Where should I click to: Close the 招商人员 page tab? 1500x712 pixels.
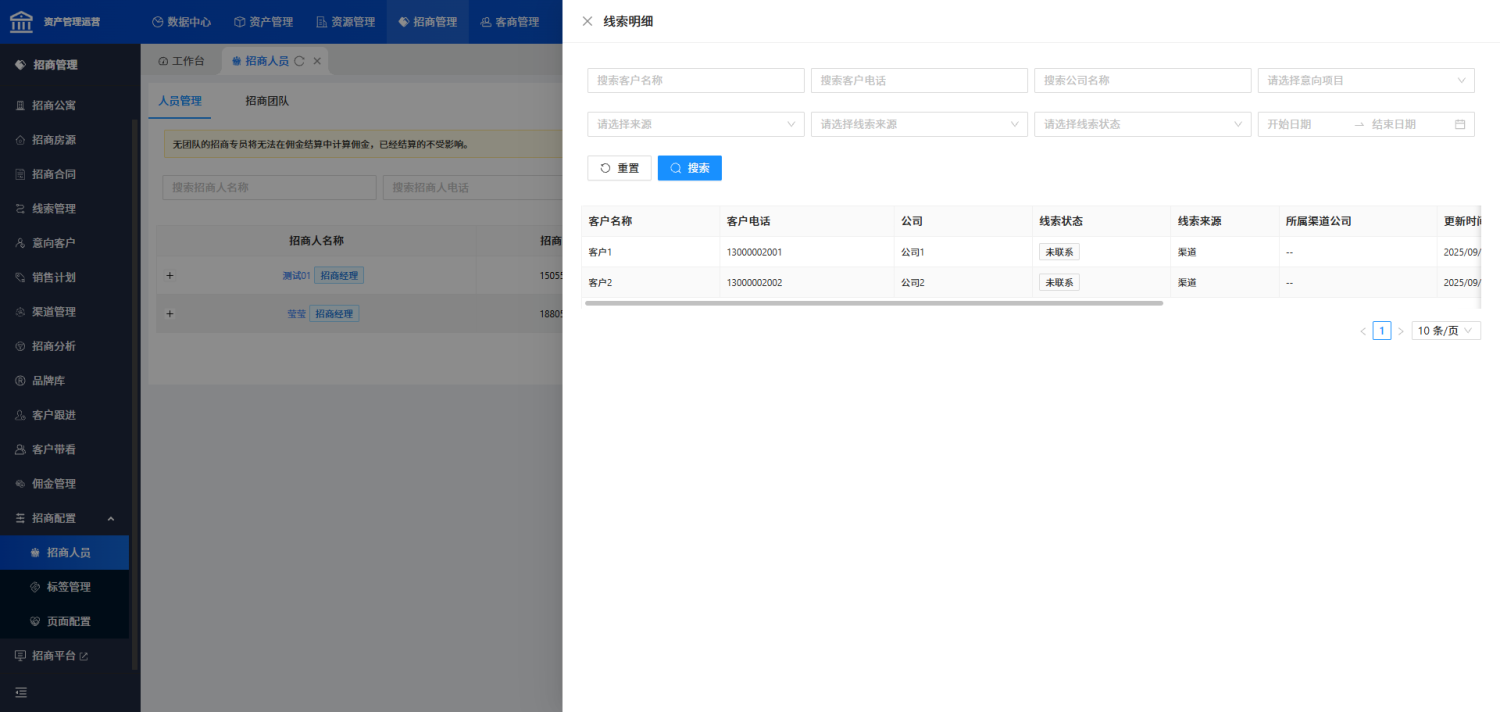point(317,61)
